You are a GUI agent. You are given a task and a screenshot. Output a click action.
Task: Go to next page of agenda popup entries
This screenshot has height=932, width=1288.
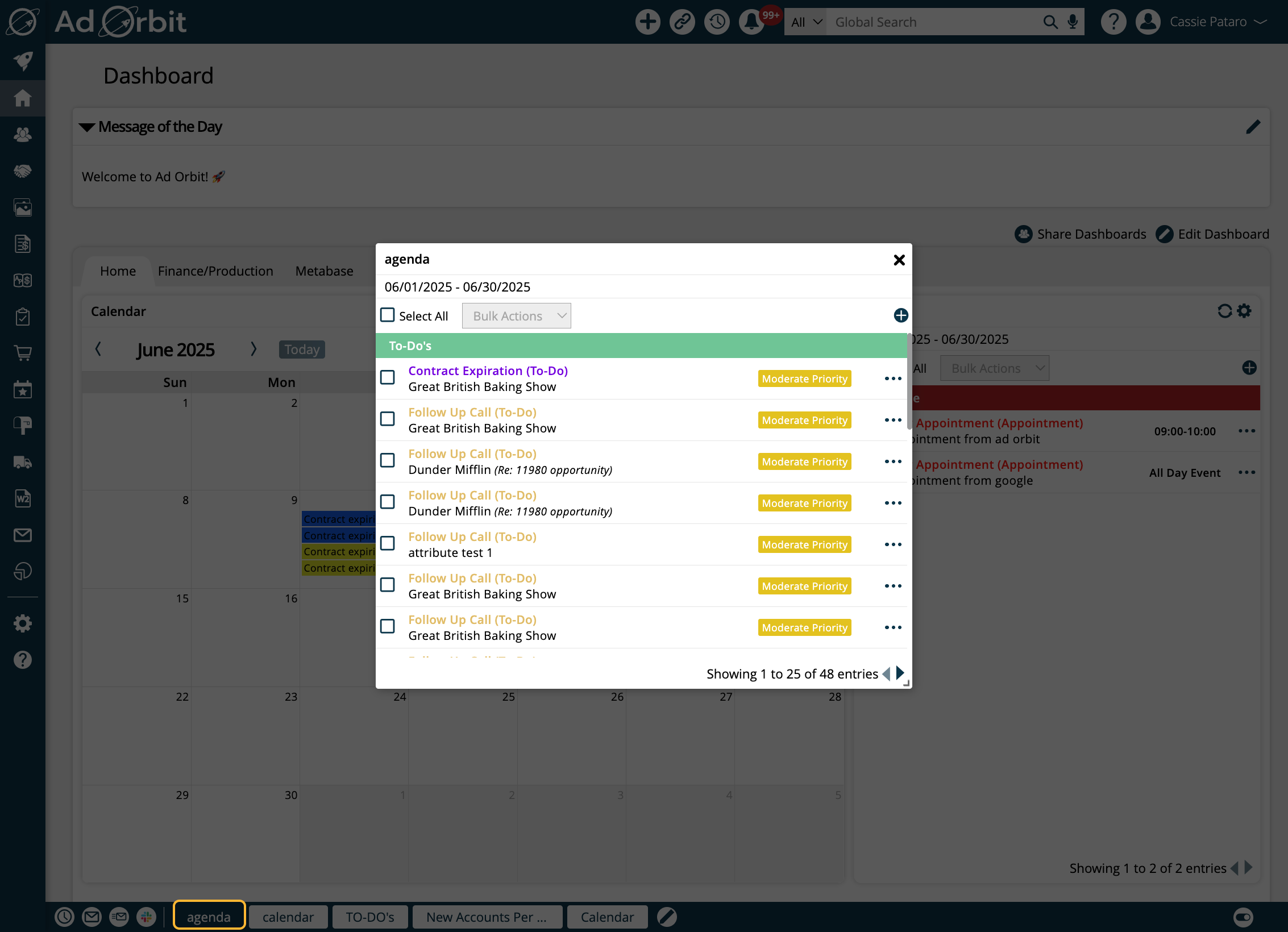900,673
